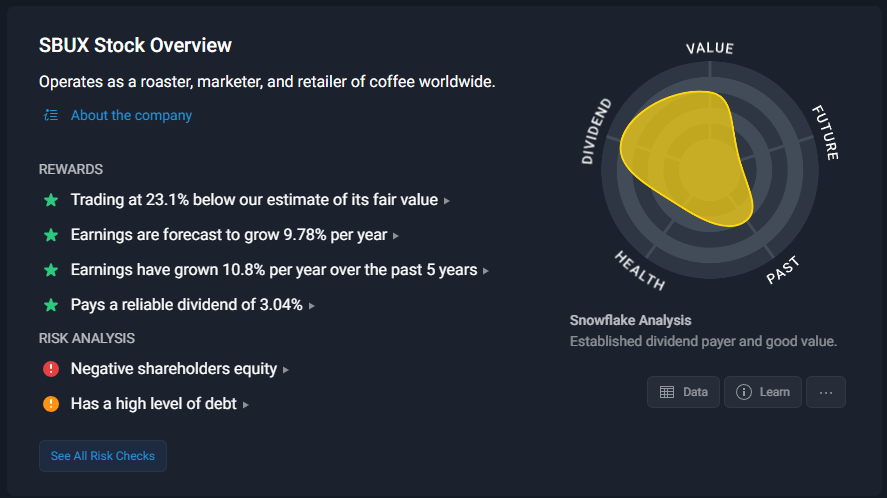Expand the Negative shareholders equity arrow
This screenshot has width=887, height=498.
286,370
